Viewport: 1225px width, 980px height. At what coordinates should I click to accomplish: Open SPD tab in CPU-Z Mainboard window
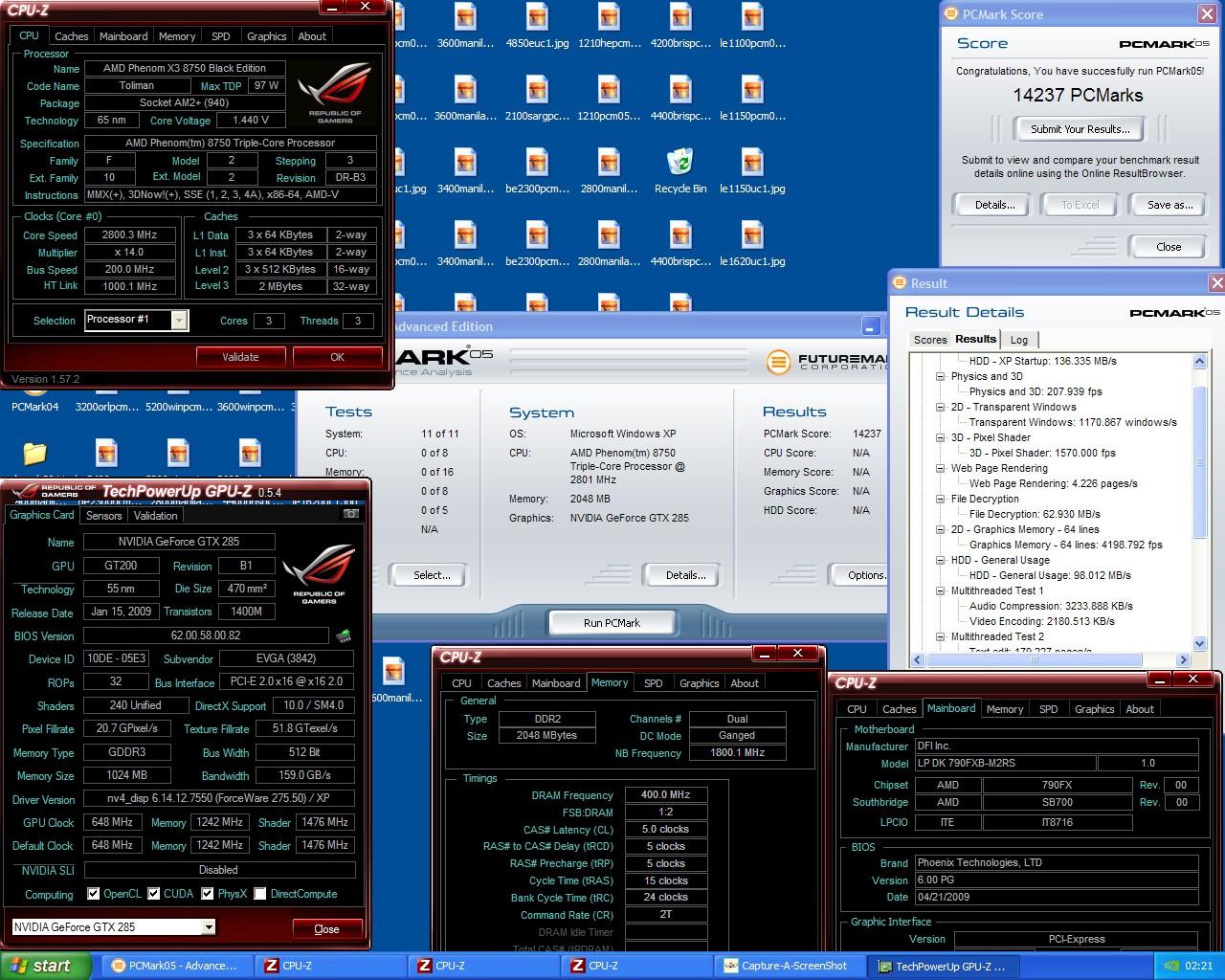coord(1049,709)
